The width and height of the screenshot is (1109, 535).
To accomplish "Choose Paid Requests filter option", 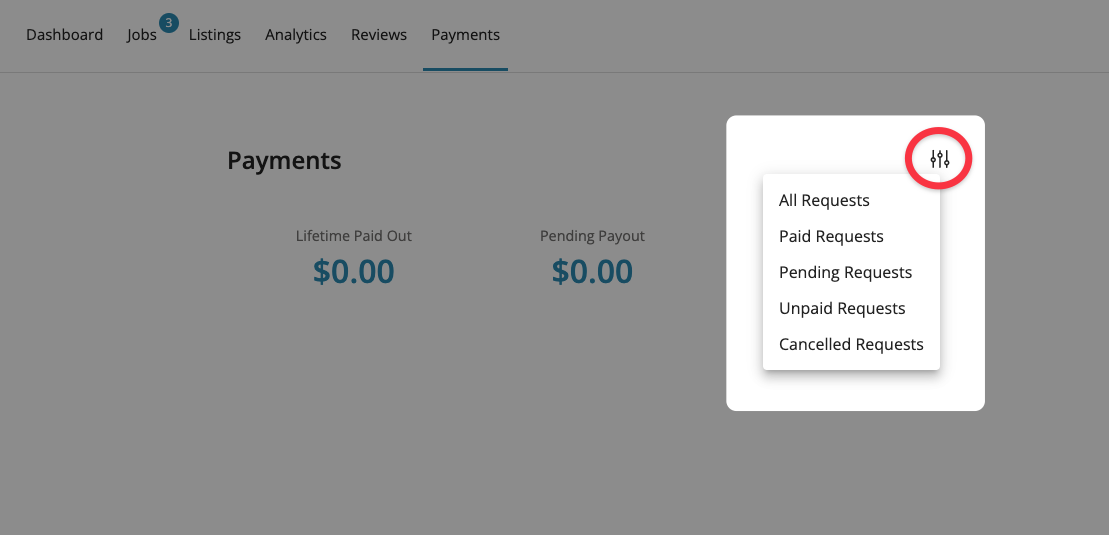I will 831,236.
